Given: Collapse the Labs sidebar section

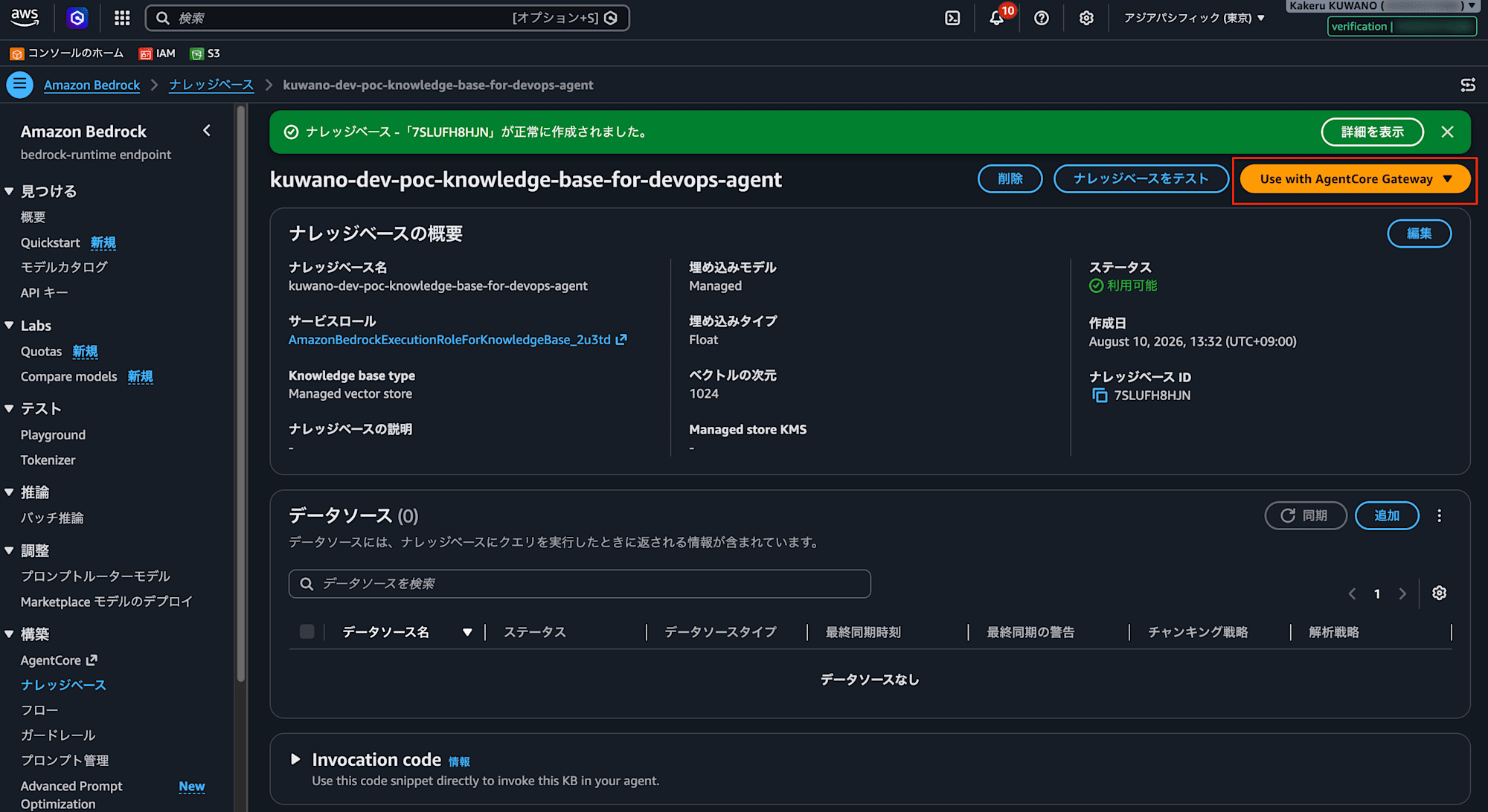Looking at the screenshot, I should click(x=9, y=326).
